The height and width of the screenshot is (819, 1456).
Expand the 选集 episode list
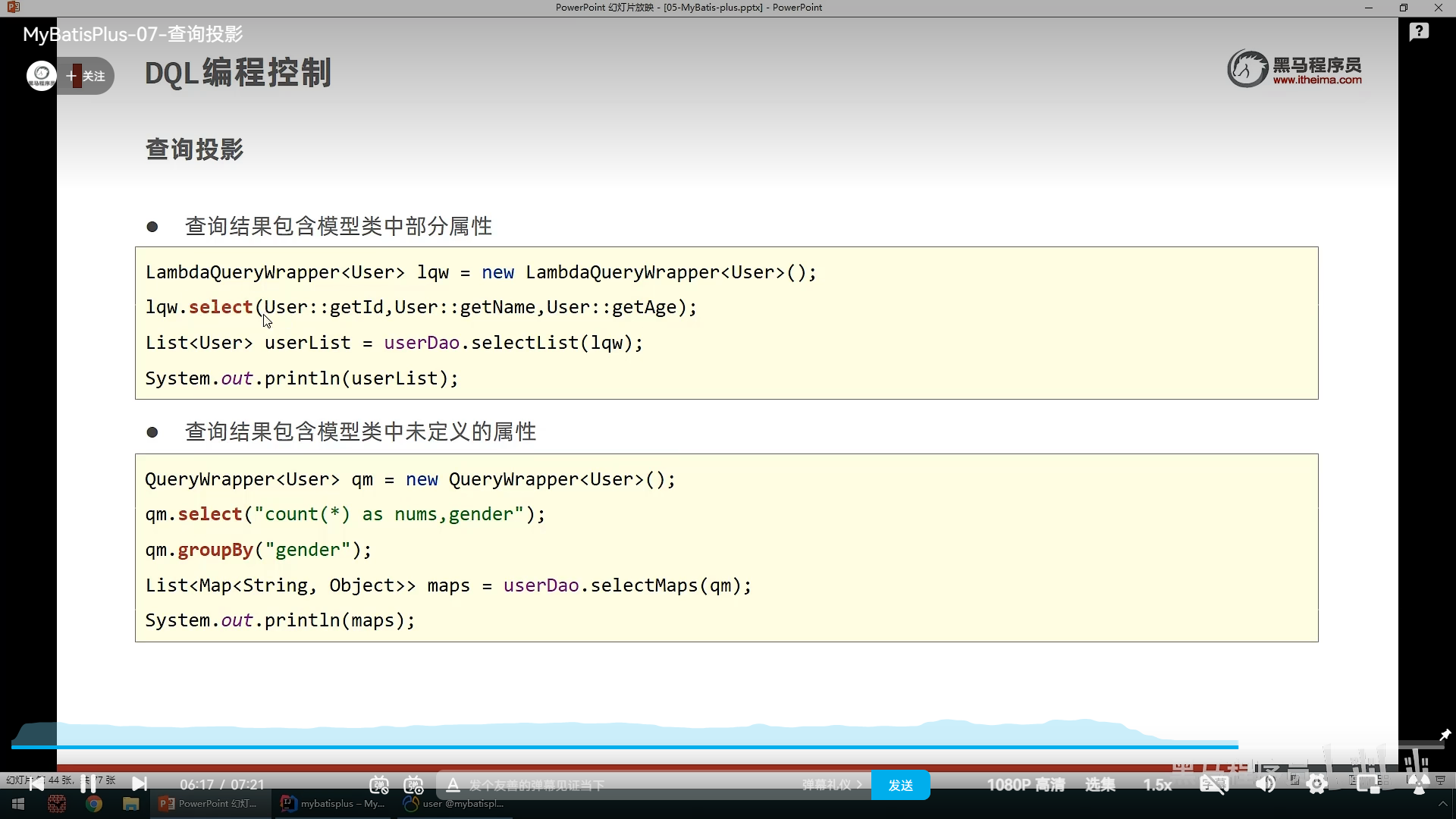[1100, 785]
